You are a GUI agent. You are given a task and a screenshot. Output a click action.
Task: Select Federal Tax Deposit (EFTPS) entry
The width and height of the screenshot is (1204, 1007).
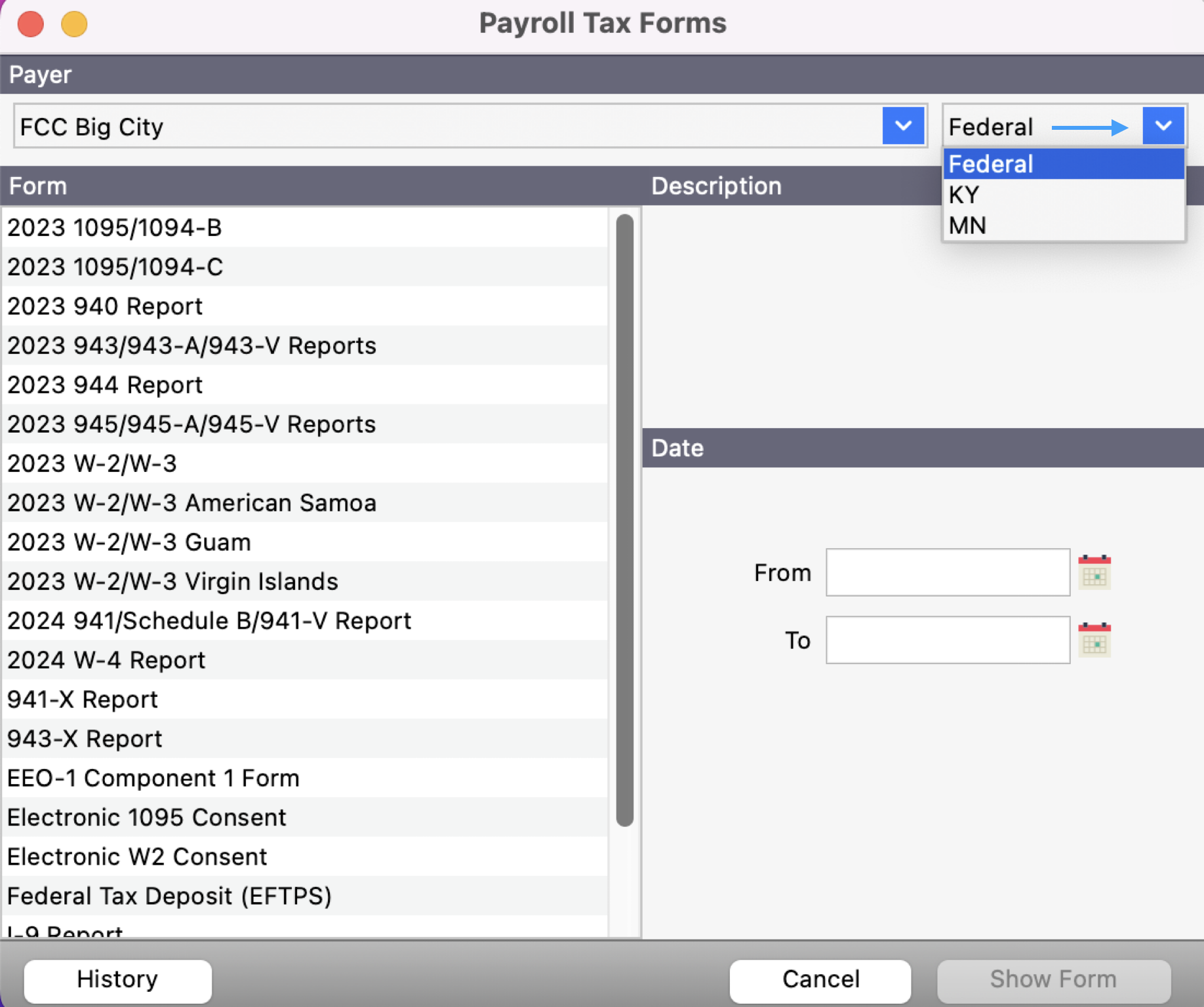coord(169,896)
